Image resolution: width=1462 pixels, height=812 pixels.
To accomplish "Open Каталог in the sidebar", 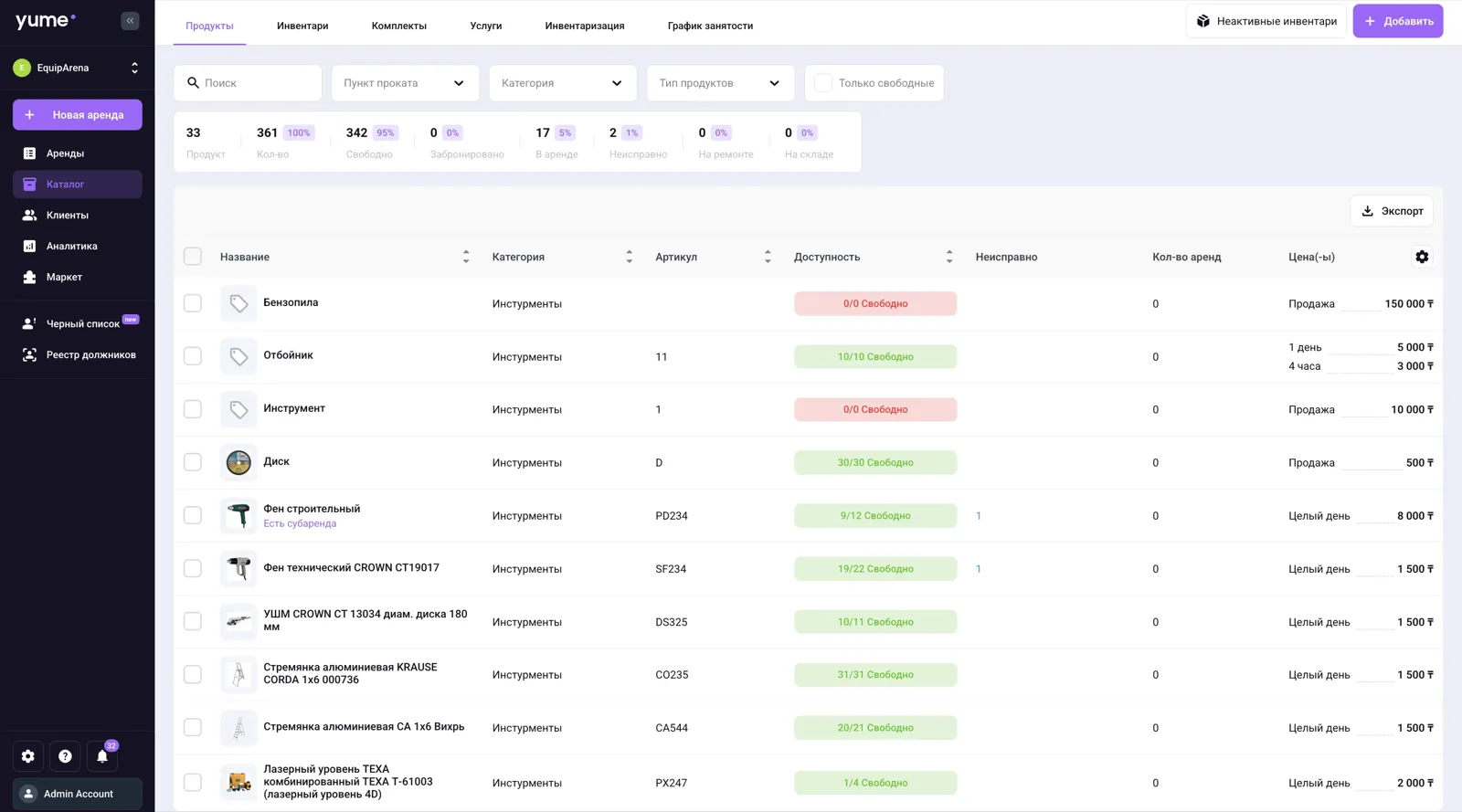I will [78, 185].
